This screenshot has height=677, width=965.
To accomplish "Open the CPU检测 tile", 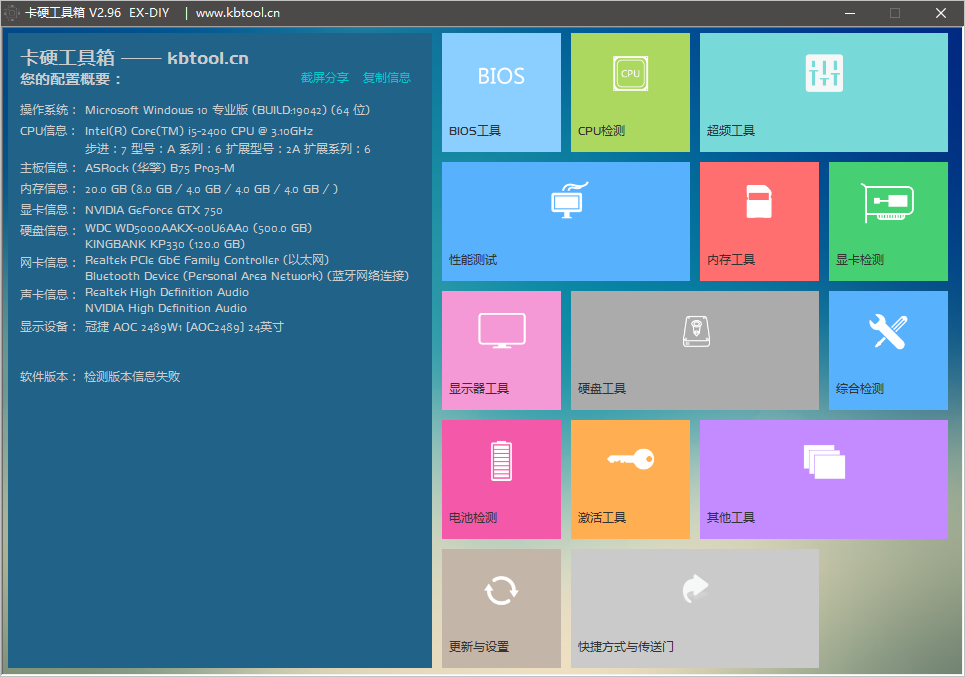I will pos(630,92).
